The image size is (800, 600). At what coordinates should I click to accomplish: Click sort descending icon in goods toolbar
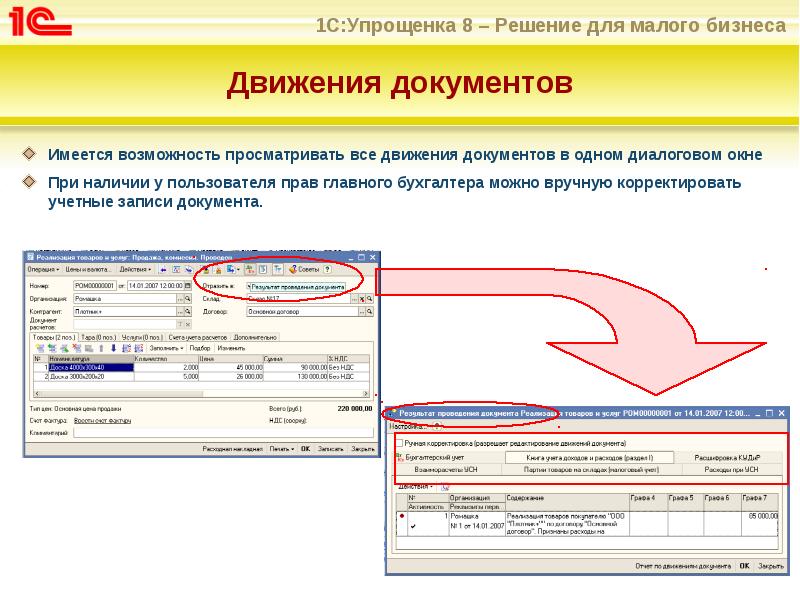(x=139, y=348)
